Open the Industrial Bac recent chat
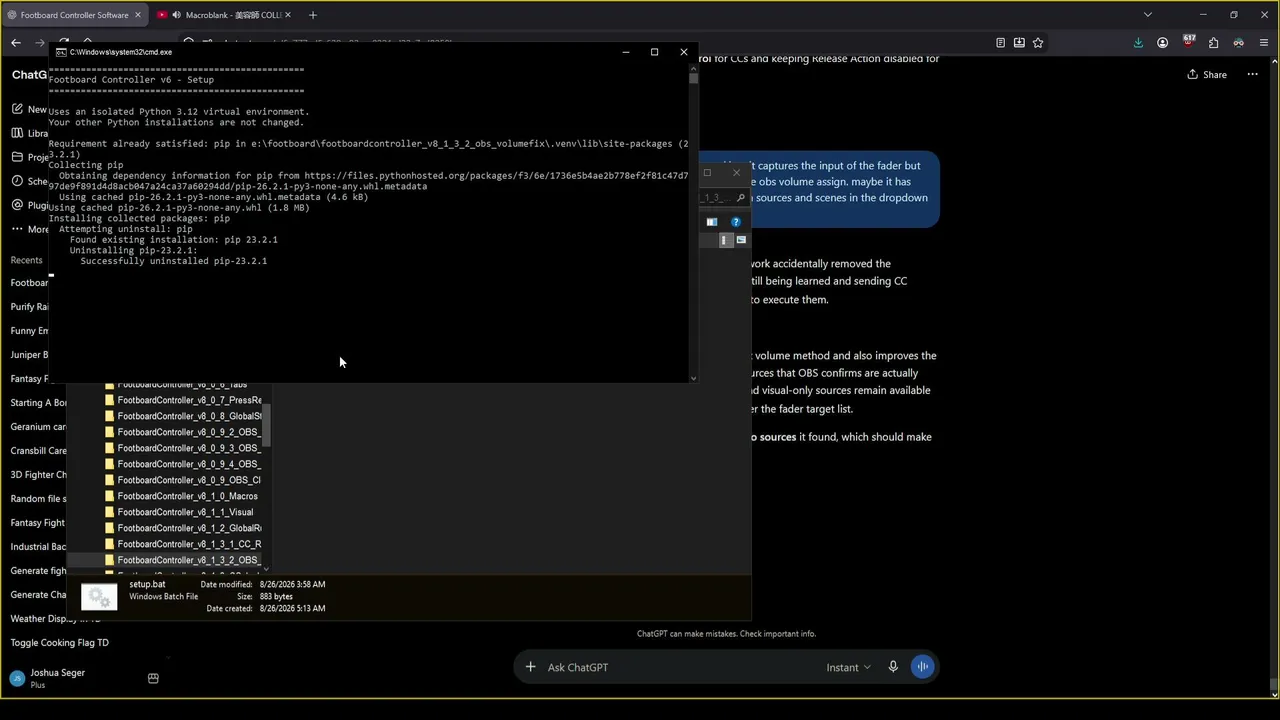 click(x=38, y=547)
